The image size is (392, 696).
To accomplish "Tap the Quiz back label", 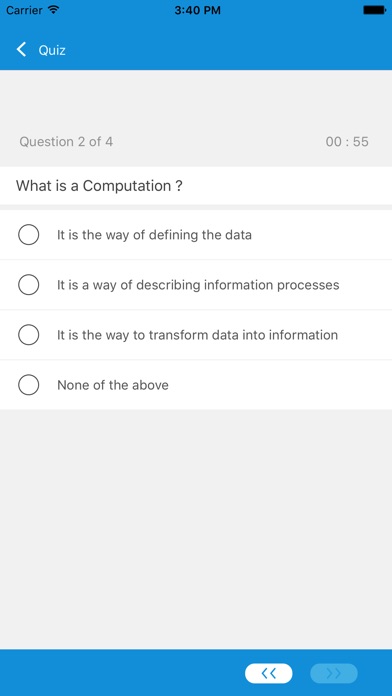I will tap(52, 50).
